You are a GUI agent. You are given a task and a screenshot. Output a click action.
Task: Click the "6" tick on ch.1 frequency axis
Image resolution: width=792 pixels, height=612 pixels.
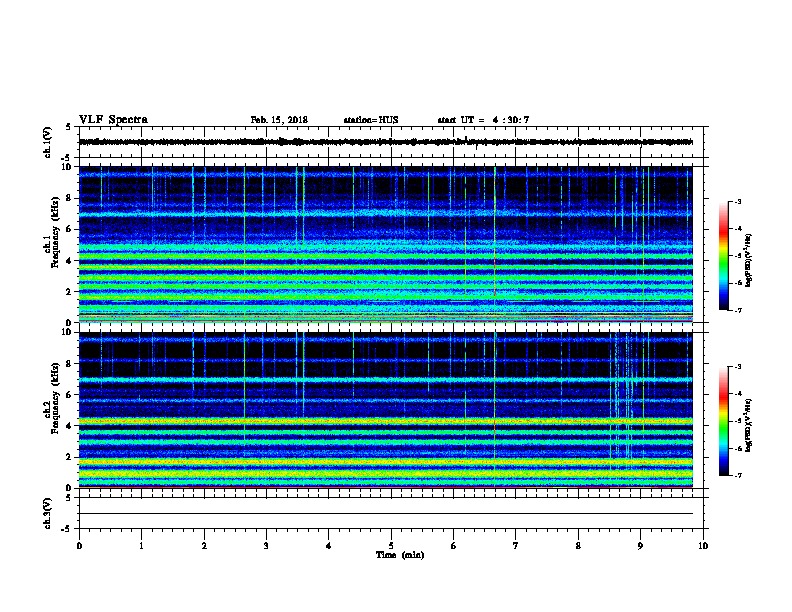click(70, 229)
